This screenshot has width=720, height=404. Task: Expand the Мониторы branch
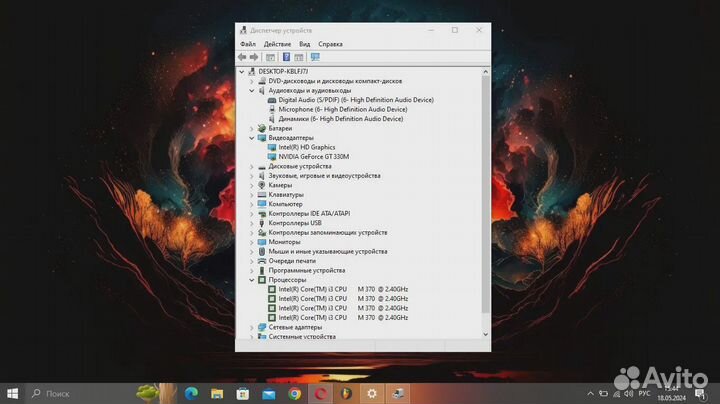252,242
